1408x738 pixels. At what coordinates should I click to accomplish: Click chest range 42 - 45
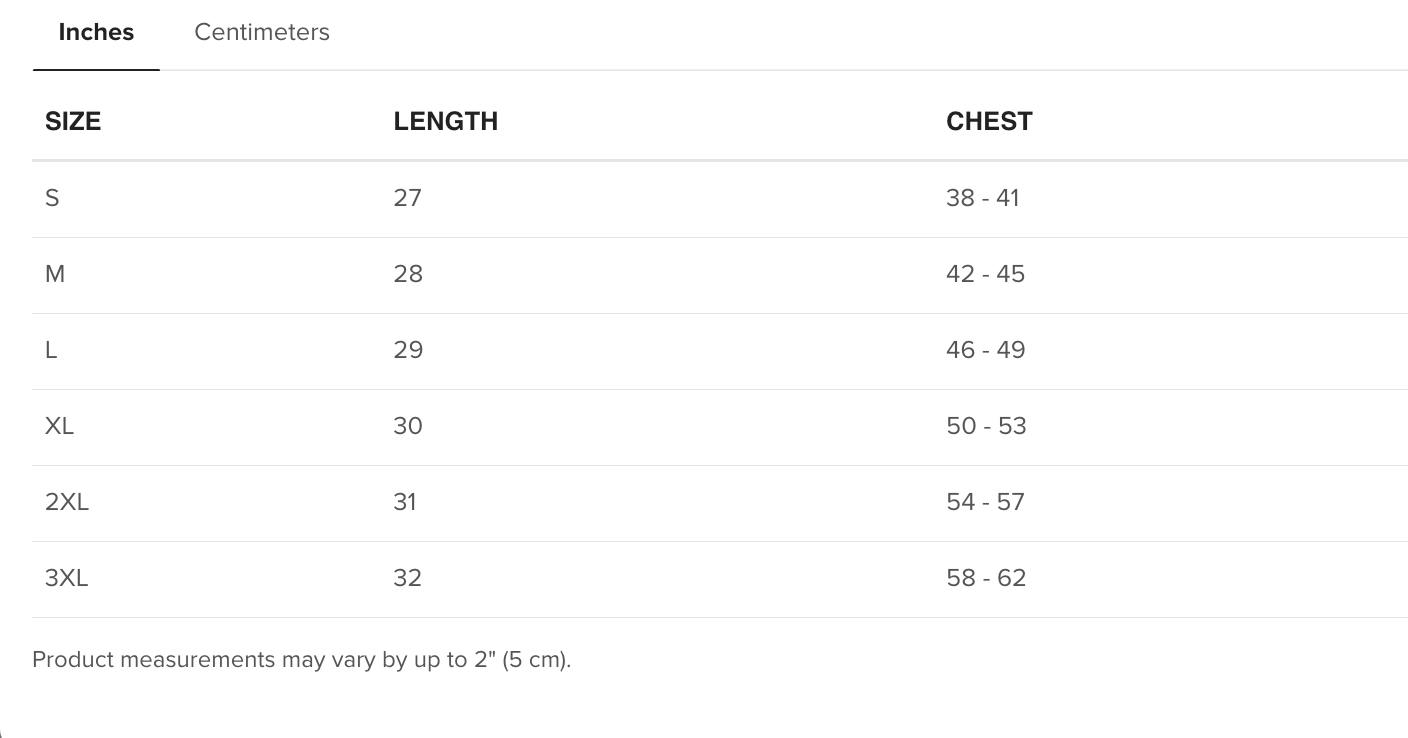985,274
